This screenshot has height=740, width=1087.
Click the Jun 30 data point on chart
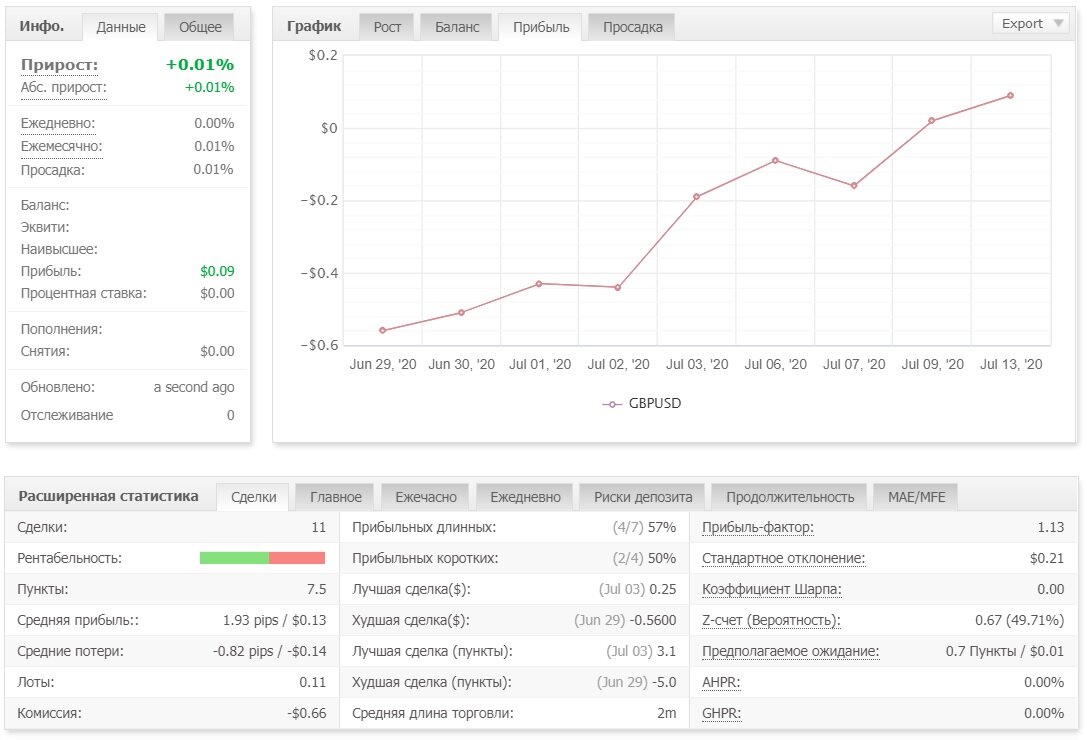click(x=462, y=313)
